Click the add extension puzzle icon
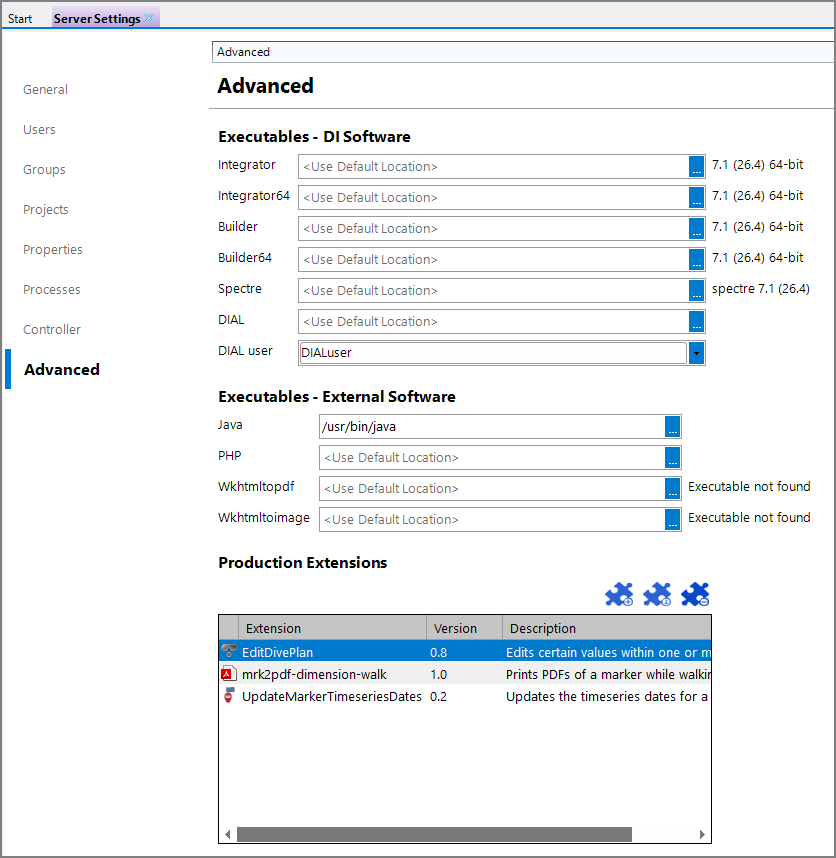 (x=619, y=595)
